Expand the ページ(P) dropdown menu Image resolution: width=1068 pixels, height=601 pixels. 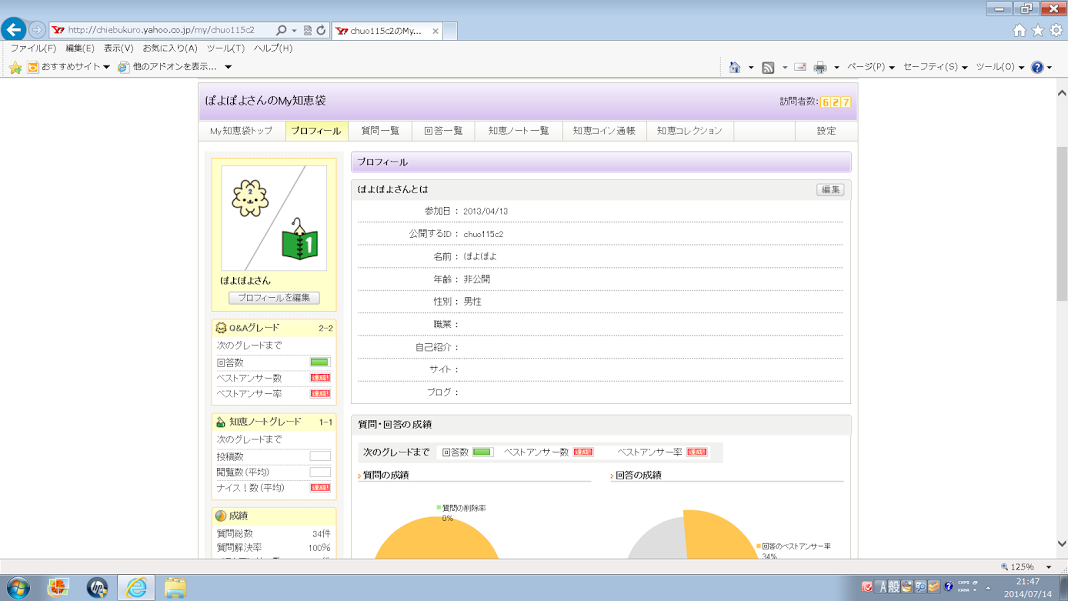[x=870, y=67]
